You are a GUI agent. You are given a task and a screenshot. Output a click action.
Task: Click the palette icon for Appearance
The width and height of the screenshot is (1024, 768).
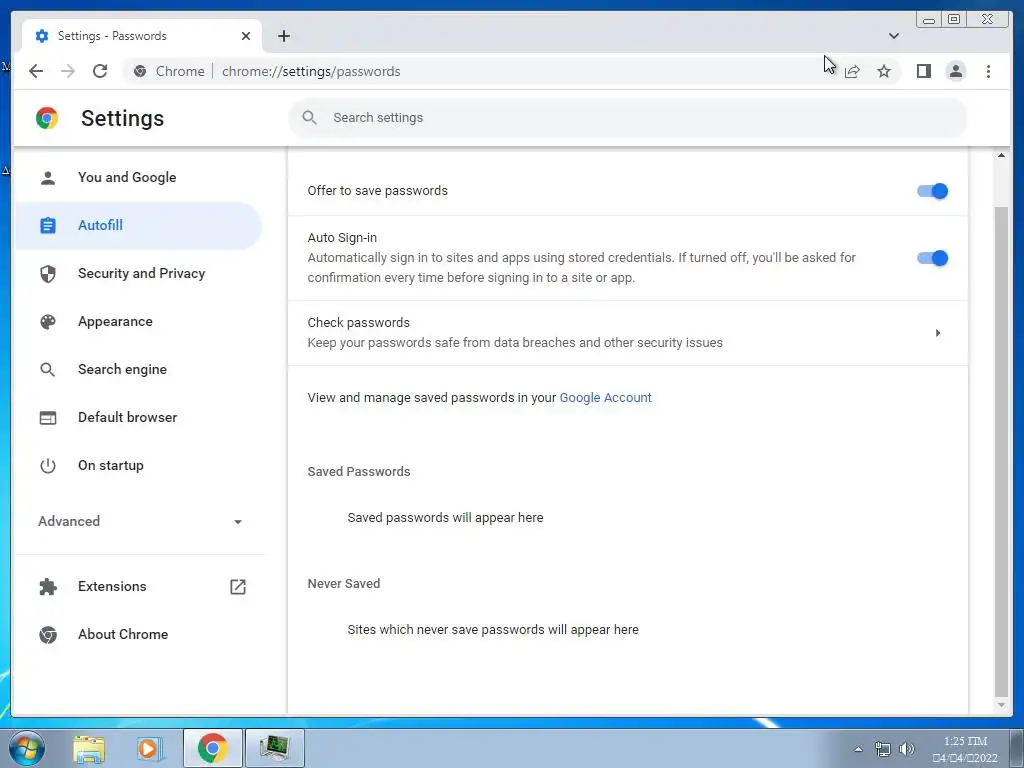[x=48, y=321]
